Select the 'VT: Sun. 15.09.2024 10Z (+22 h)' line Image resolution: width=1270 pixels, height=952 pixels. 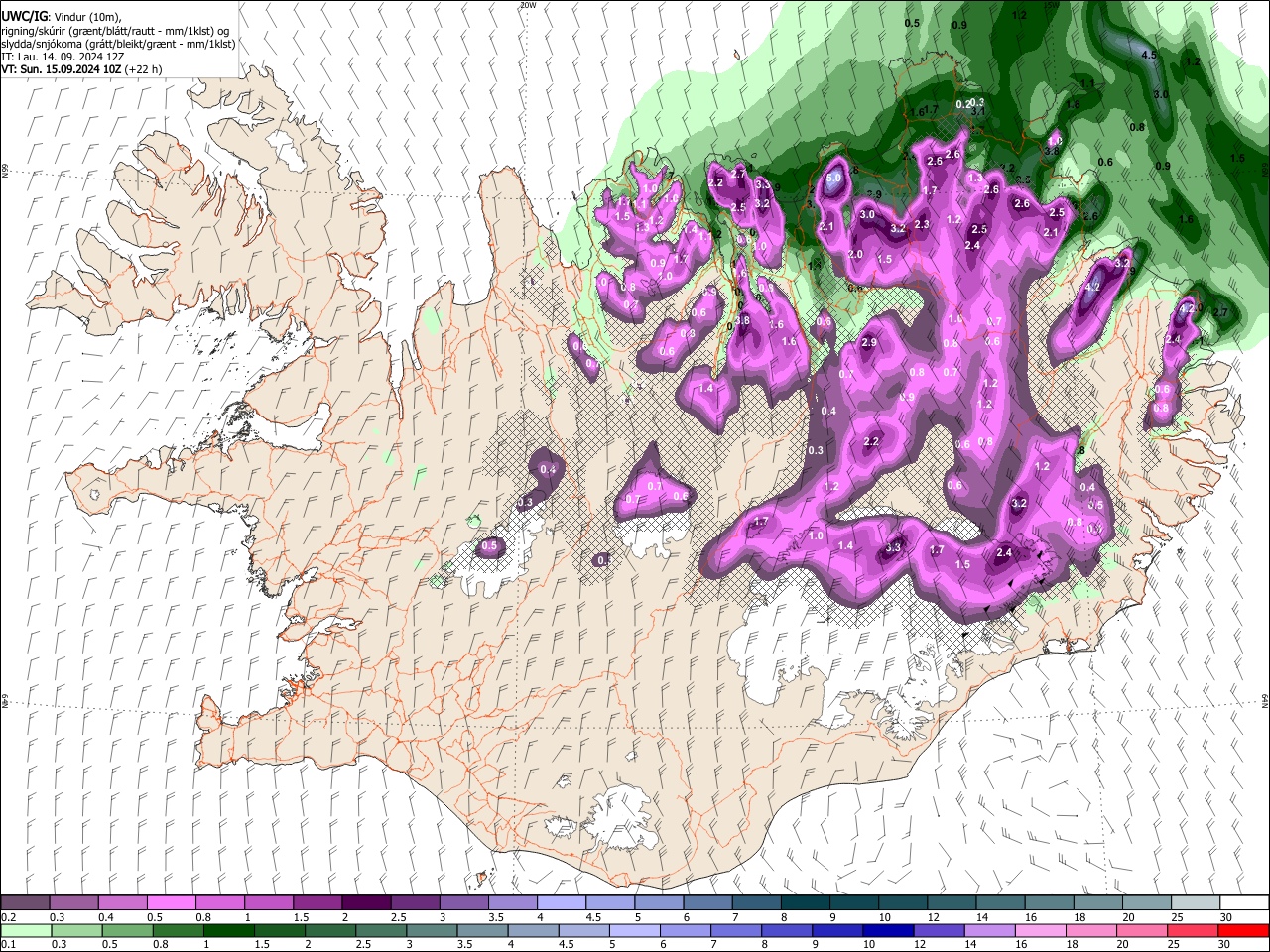pos(81,69)
